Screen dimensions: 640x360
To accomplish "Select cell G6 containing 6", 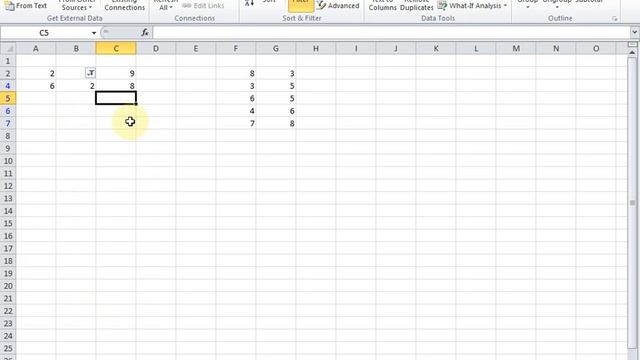I will tap(276, 111).
